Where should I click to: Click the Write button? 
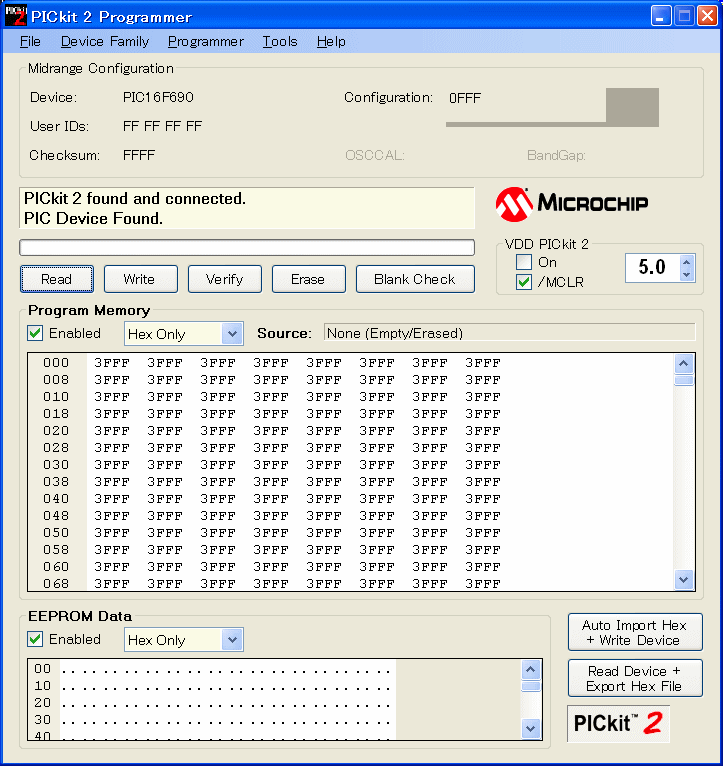coord(141,279)
